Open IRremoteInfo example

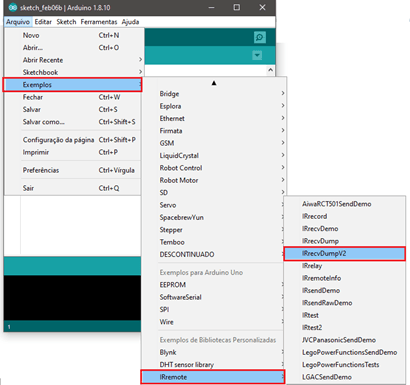pos(345,278)
